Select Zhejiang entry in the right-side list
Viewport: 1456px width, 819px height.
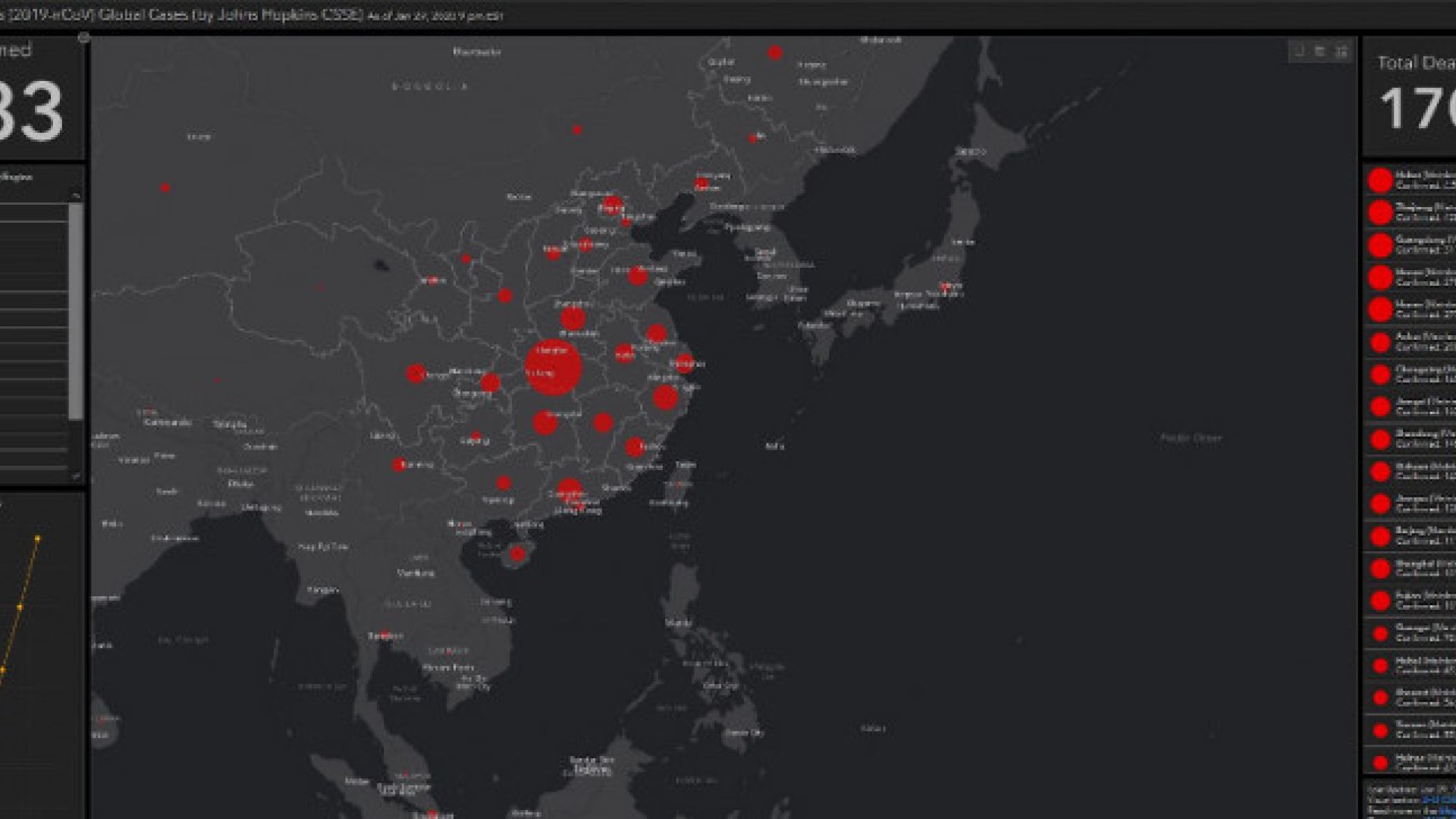point(1410,212)
